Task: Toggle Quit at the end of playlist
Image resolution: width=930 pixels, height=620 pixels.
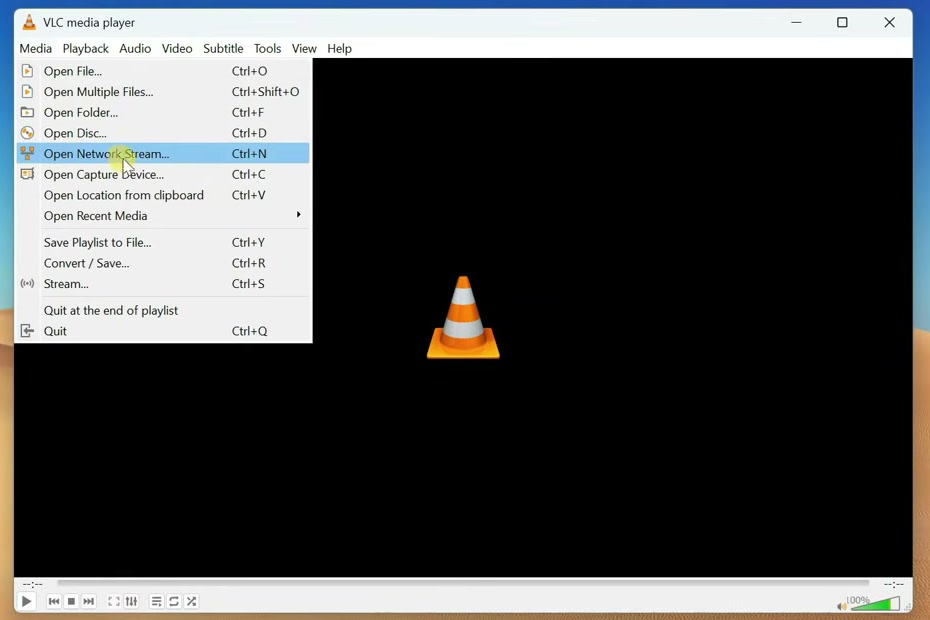Action: (x=163, y=311)
